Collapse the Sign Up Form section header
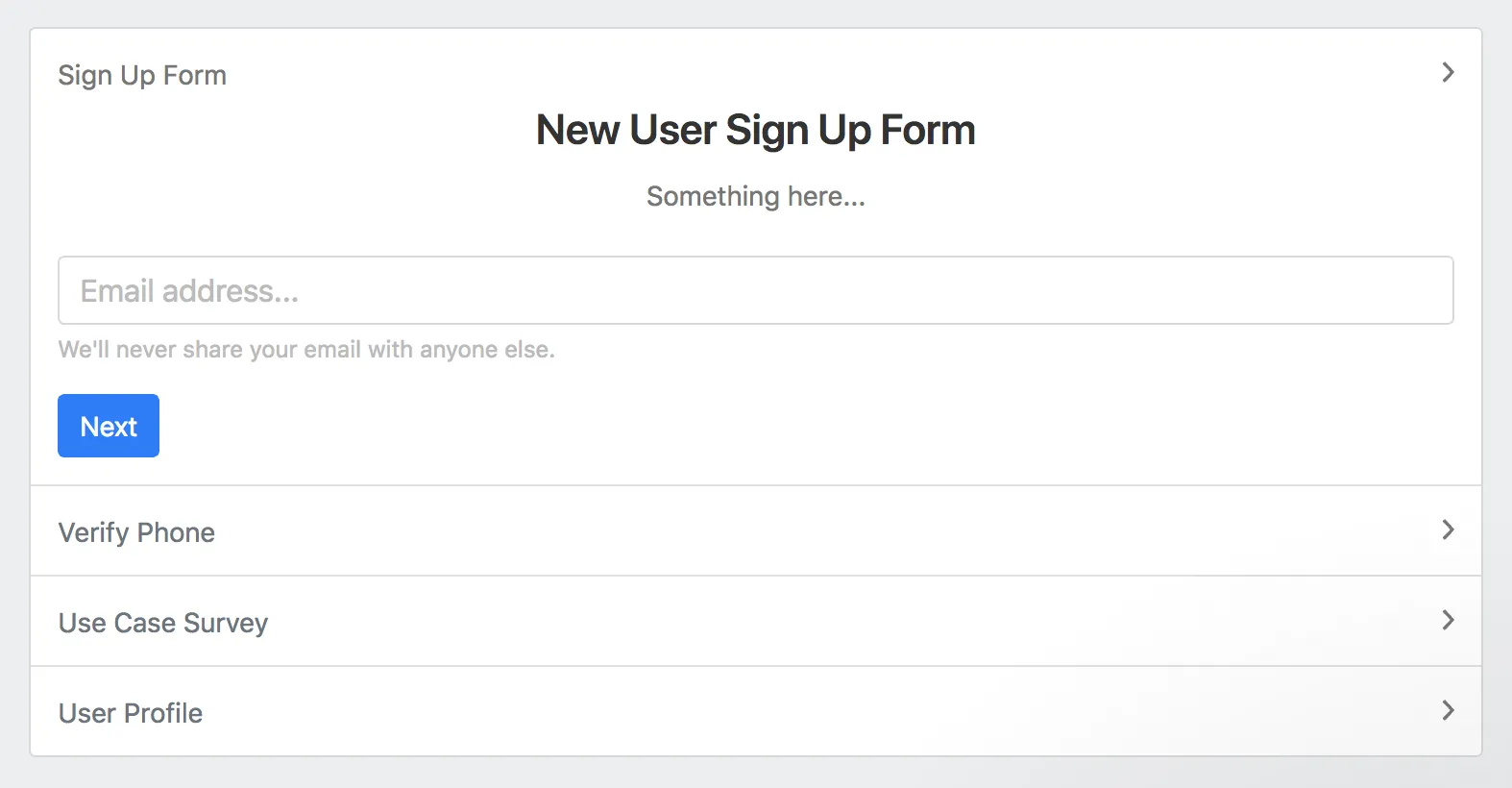 (x=142, y=75)
